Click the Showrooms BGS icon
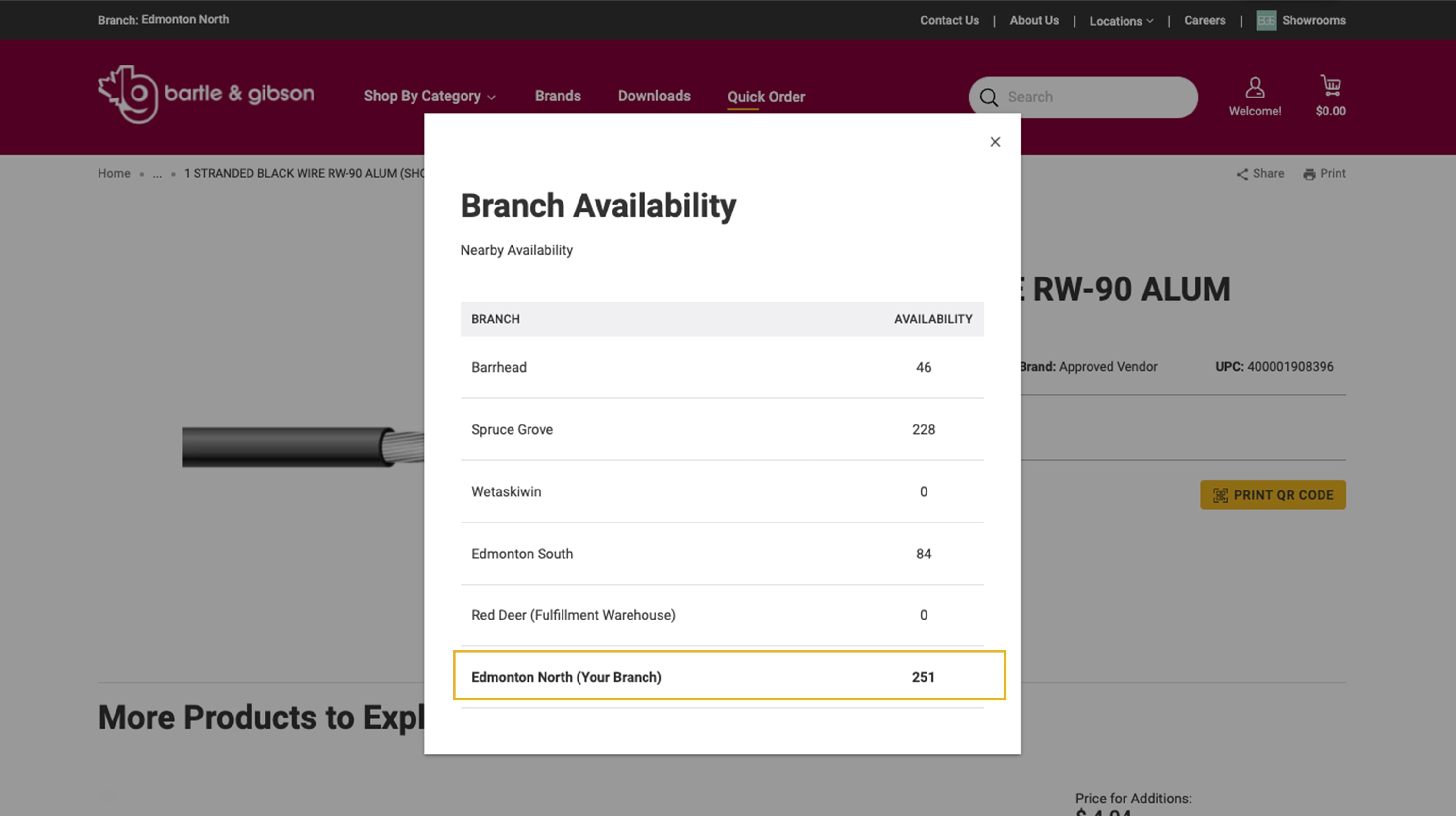 click(x=1266, y=20)
